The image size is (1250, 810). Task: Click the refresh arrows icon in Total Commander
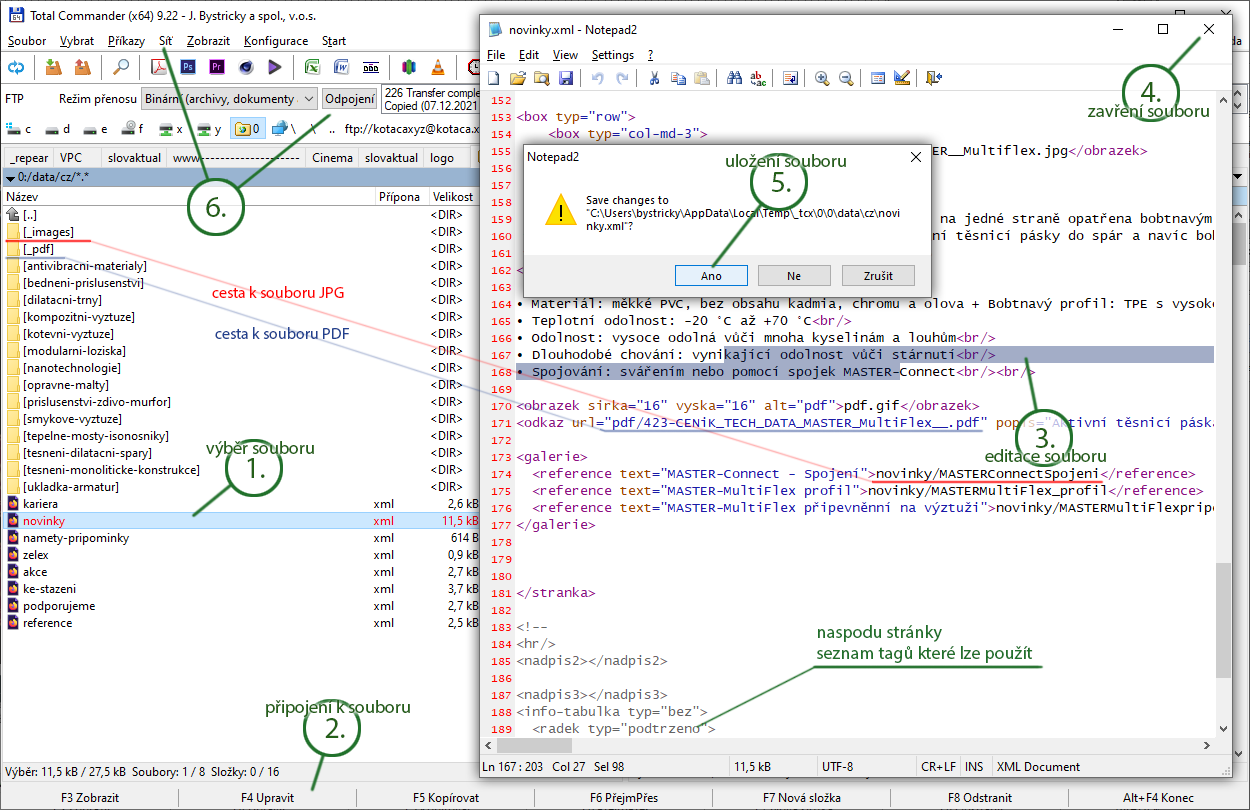coord(16,67)
